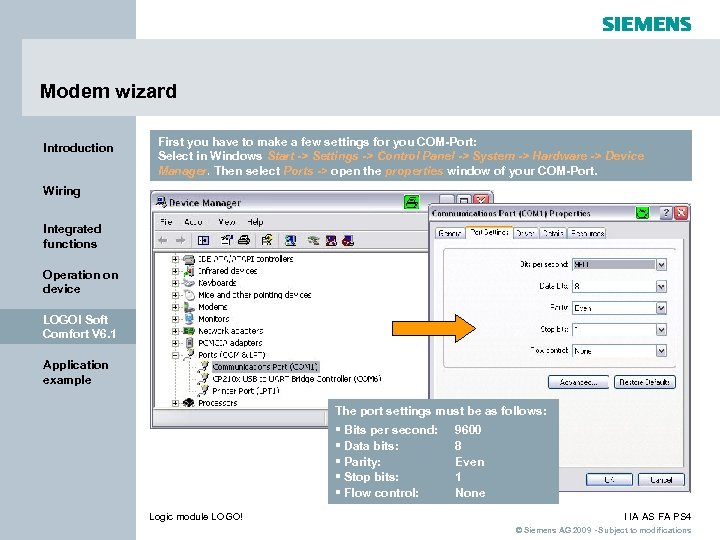Open the Parity dropdown showing Even

tap(661, 308)
